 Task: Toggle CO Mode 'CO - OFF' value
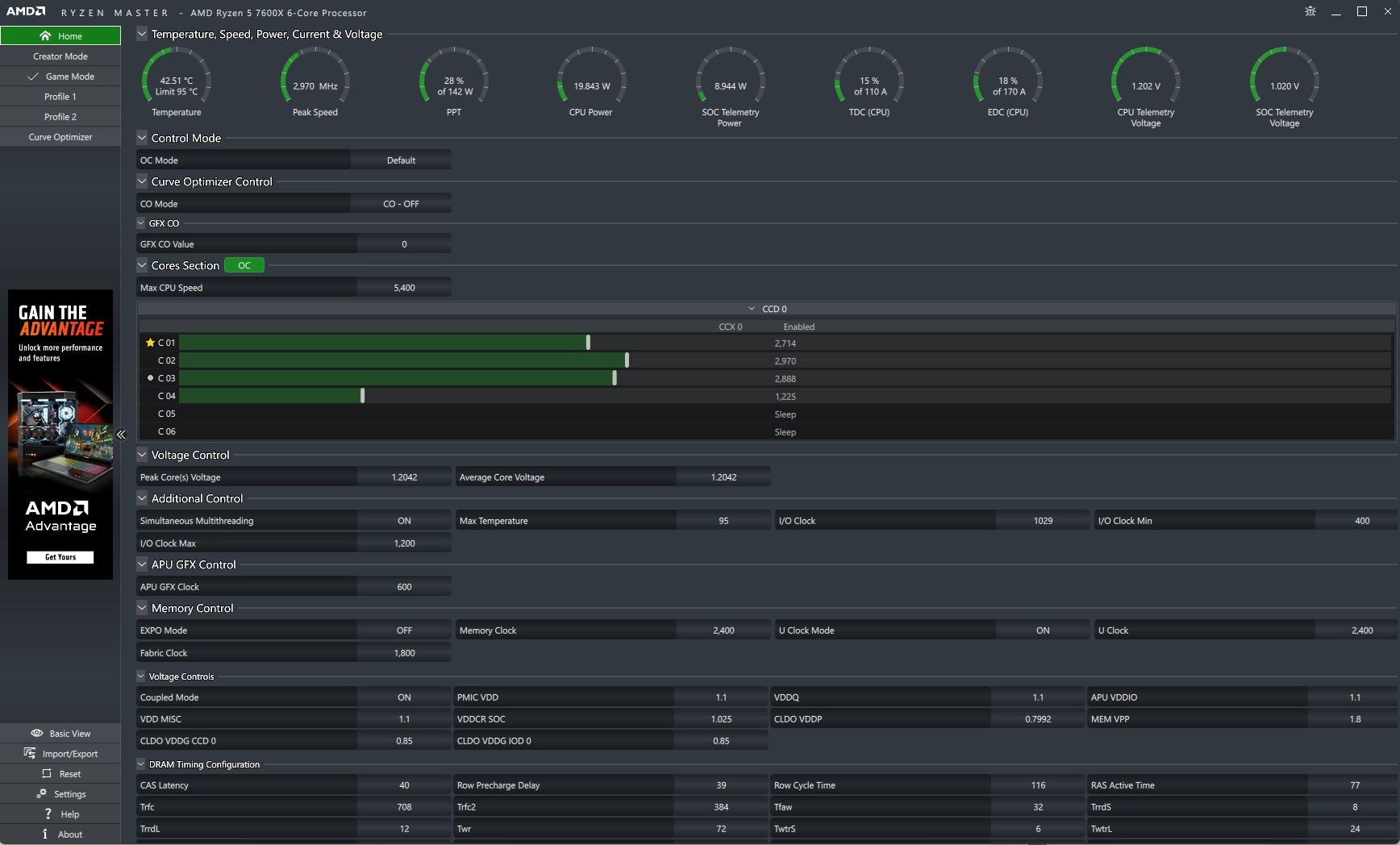[401, 204]
